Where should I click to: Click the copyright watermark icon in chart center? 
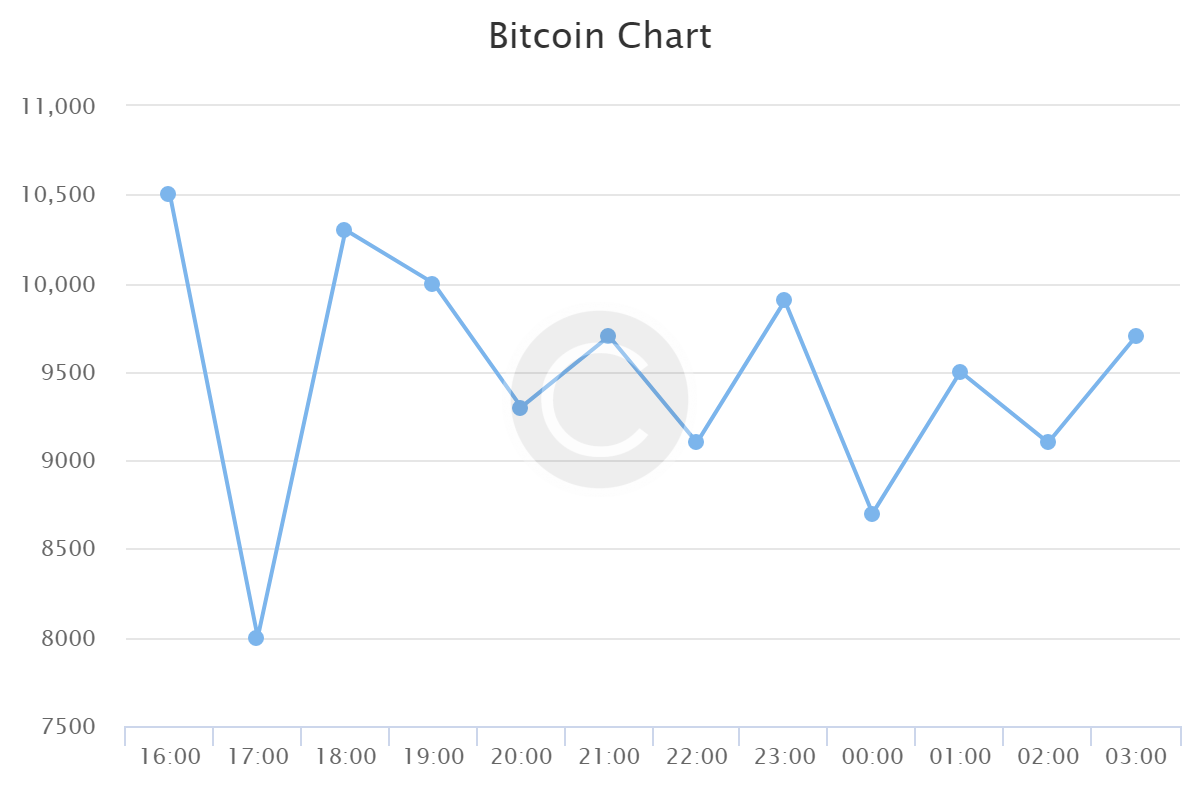tap(600, 399)
